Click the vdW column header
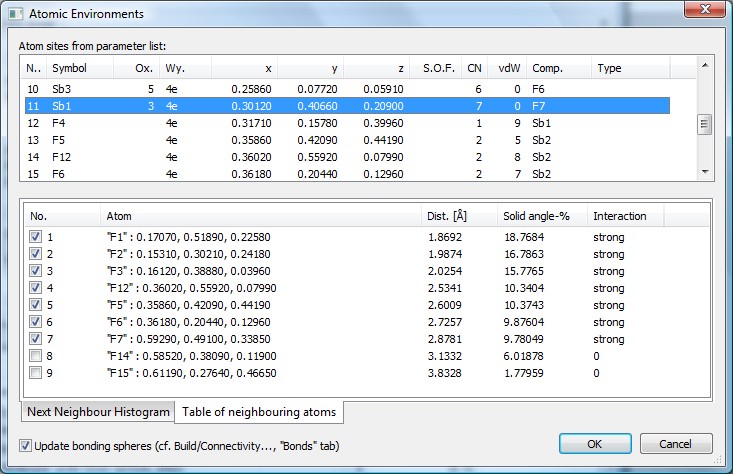733x474 pixels. (507, 68)
